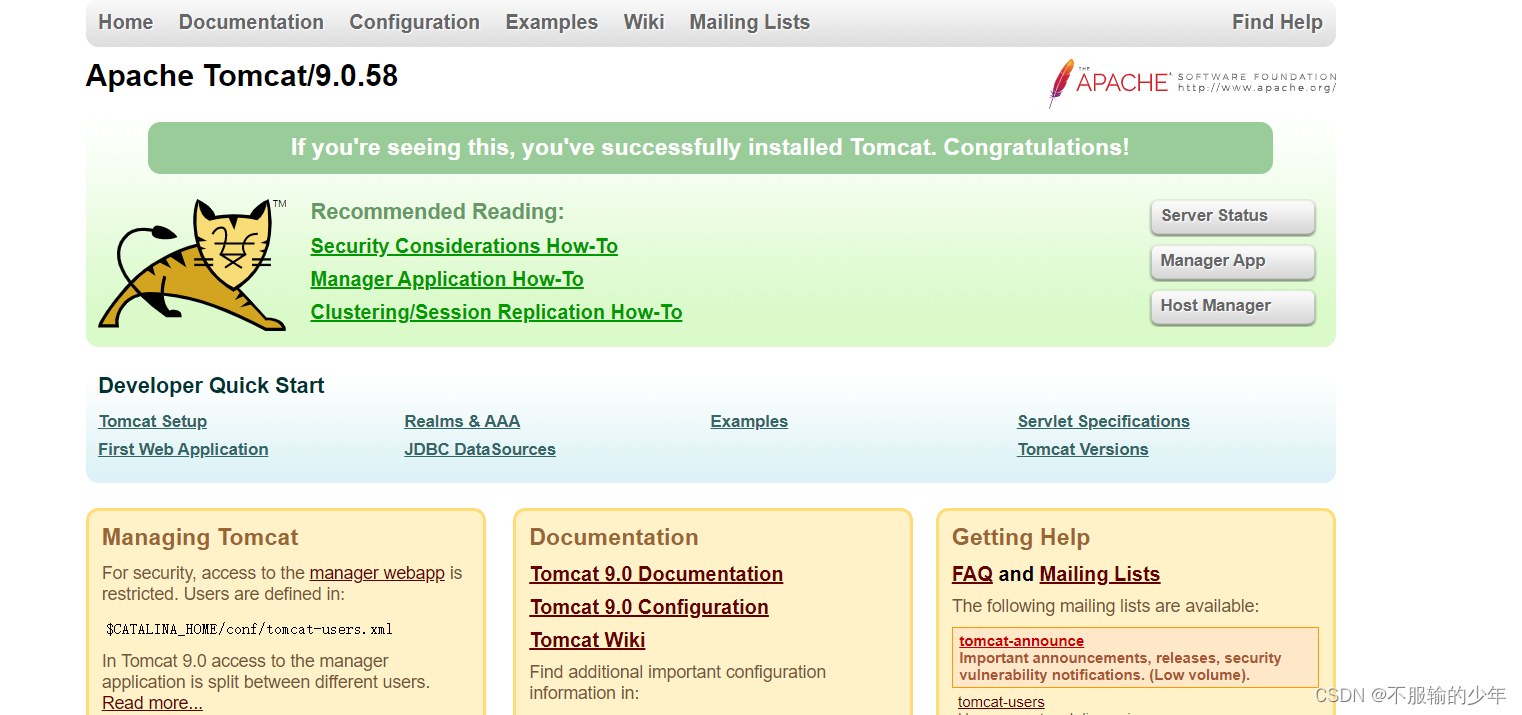The image size is (1522, 715).
Task: Open Documentation in the top navigation
Action: (x=251, y=22)
